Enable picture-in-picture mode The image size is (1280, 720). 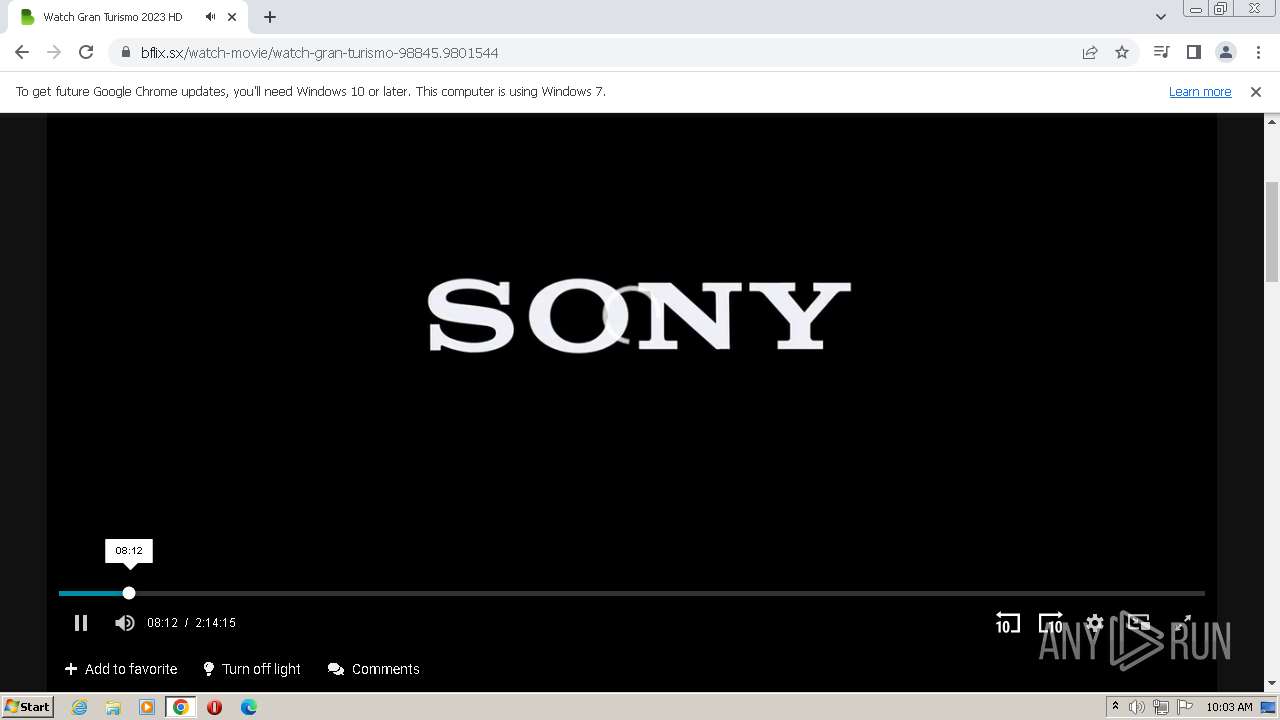[1138, 623]
